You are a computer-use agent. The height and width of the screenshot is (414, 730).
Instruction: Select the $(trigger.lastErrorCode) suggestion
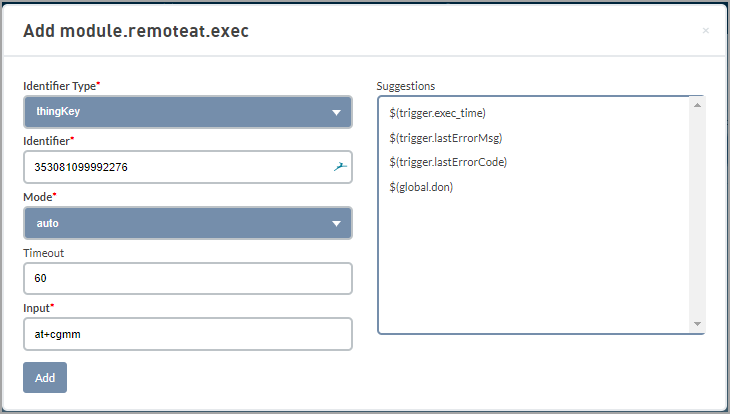(448, 162)
